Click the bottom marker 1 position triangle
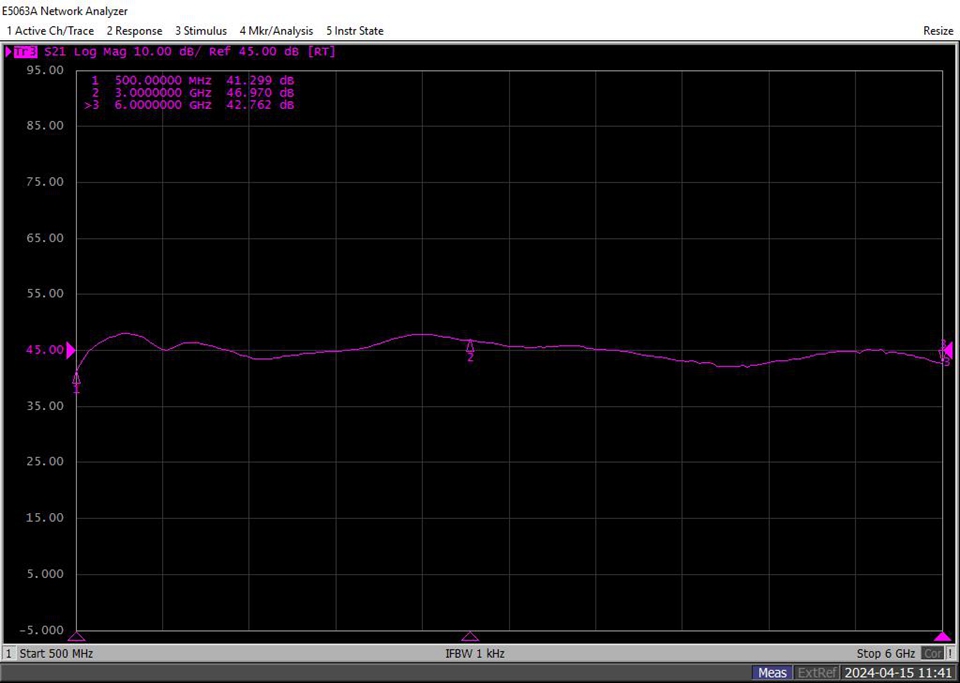Image resolution: width=960 pixels, height=683 pixels. tap(77, 636)
